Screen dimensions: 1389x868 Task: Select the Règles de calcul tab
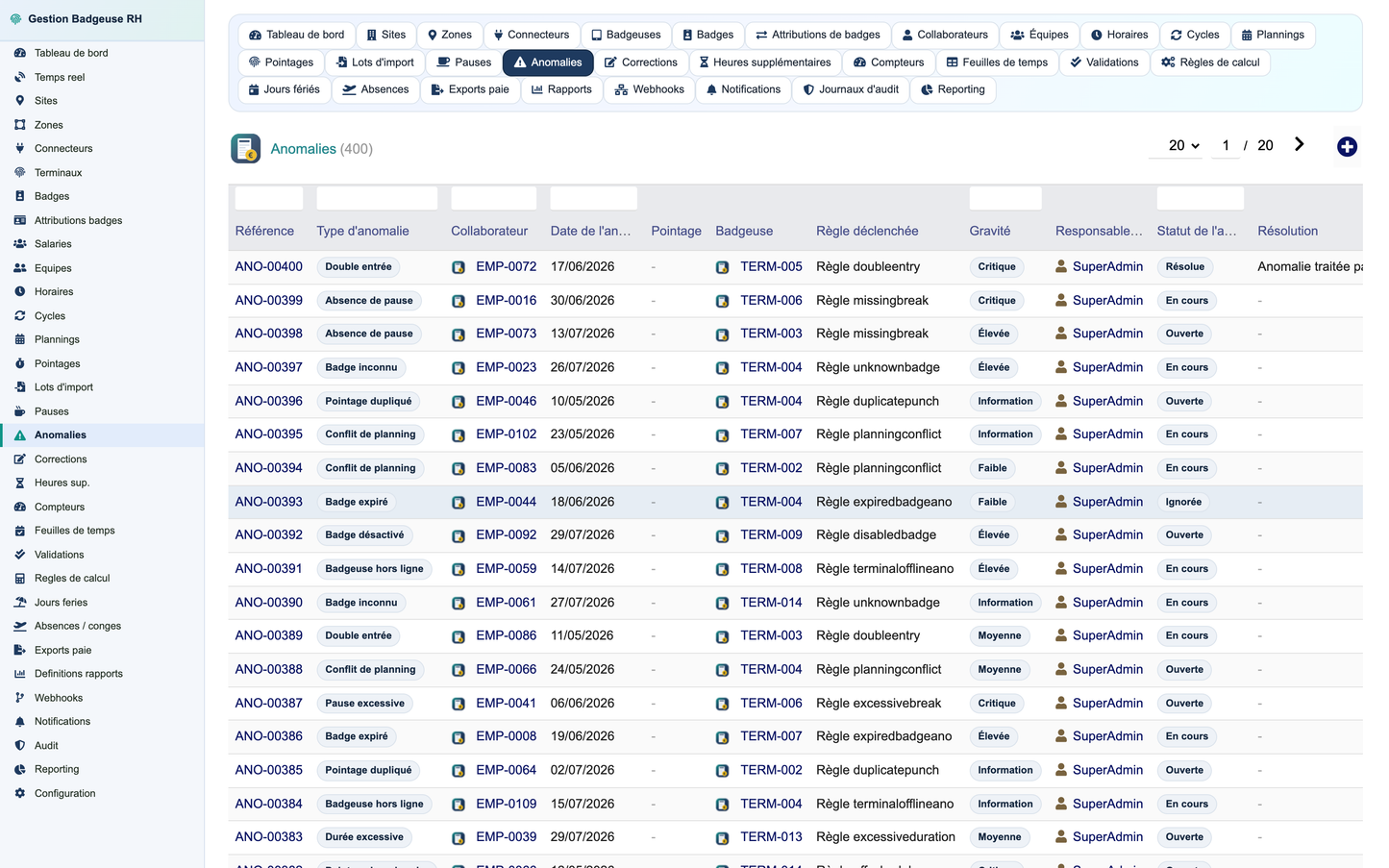[x=1210, y=62]
